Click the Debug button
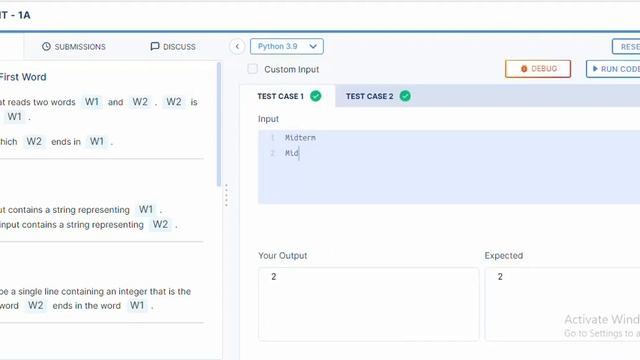 coord(538,69)
